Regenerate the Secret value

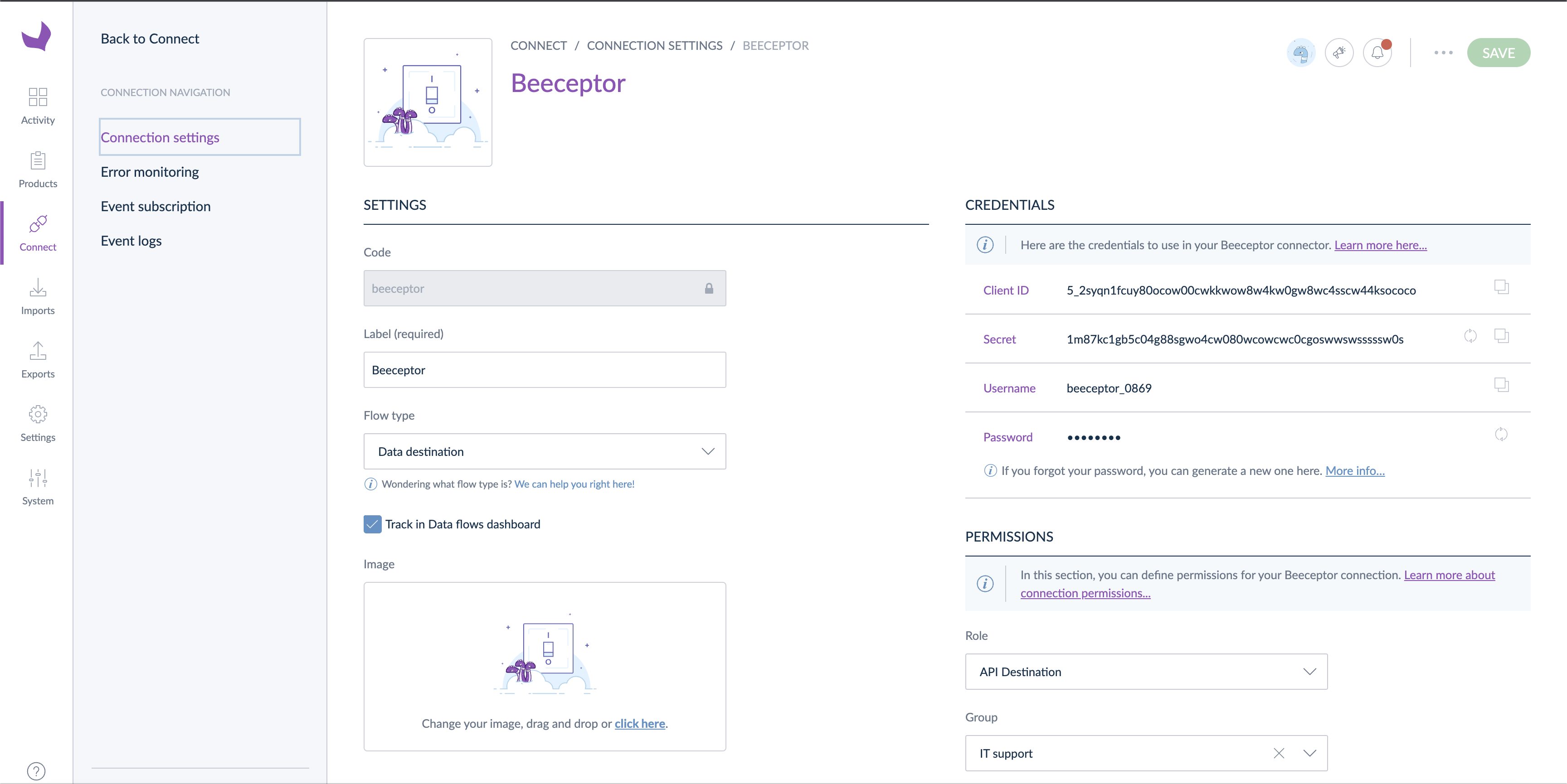[1470, 336]
